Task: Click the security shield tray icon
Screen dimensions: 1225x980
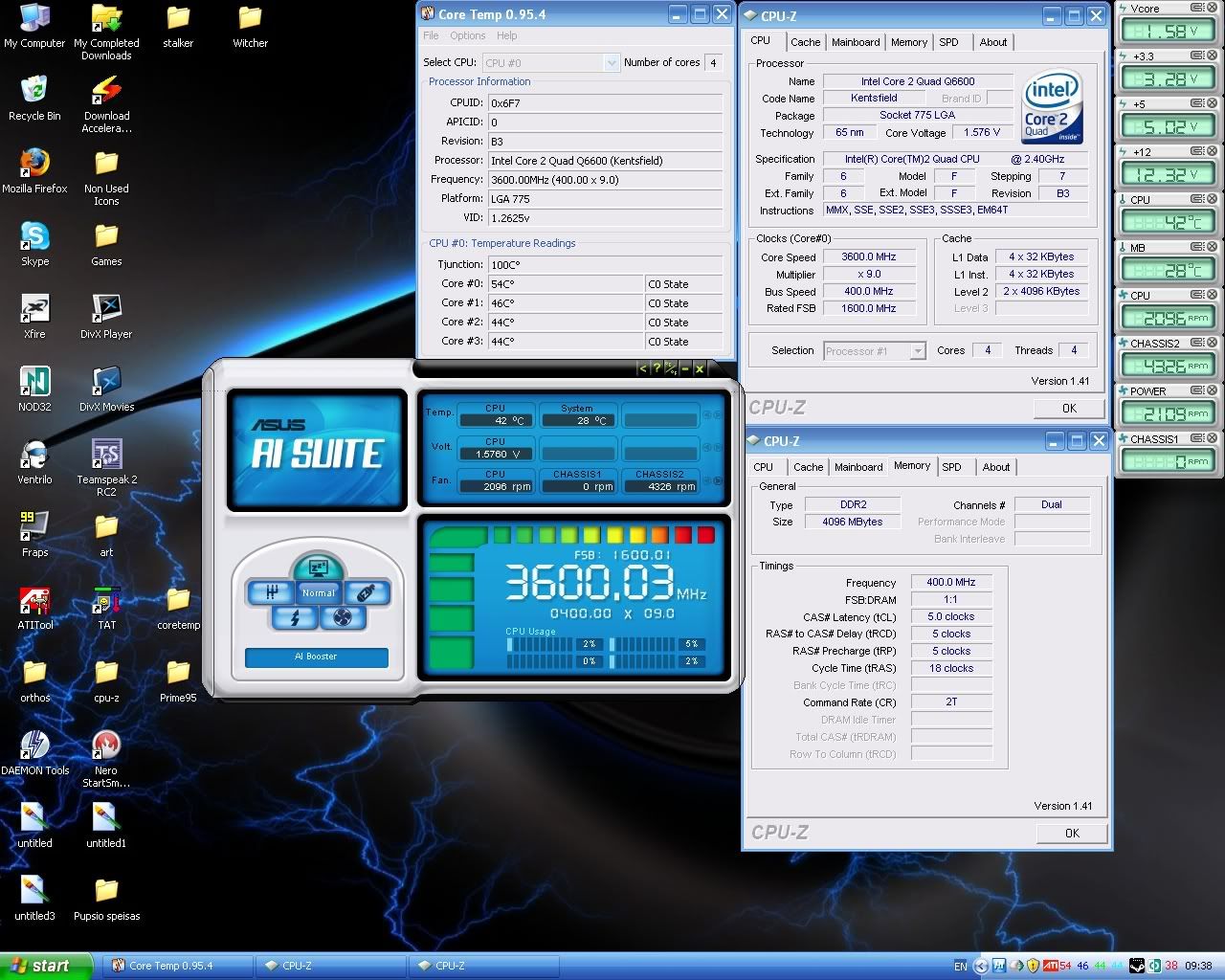Action: pos(1033,966)
